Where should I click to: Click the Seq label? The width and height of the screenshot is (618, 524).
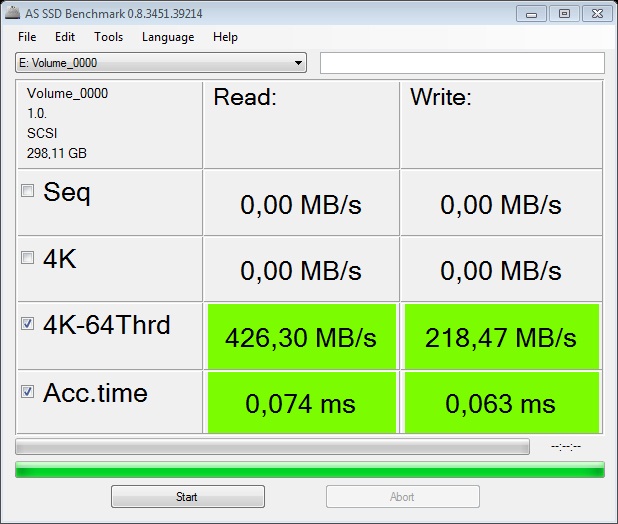click(67, 192)
